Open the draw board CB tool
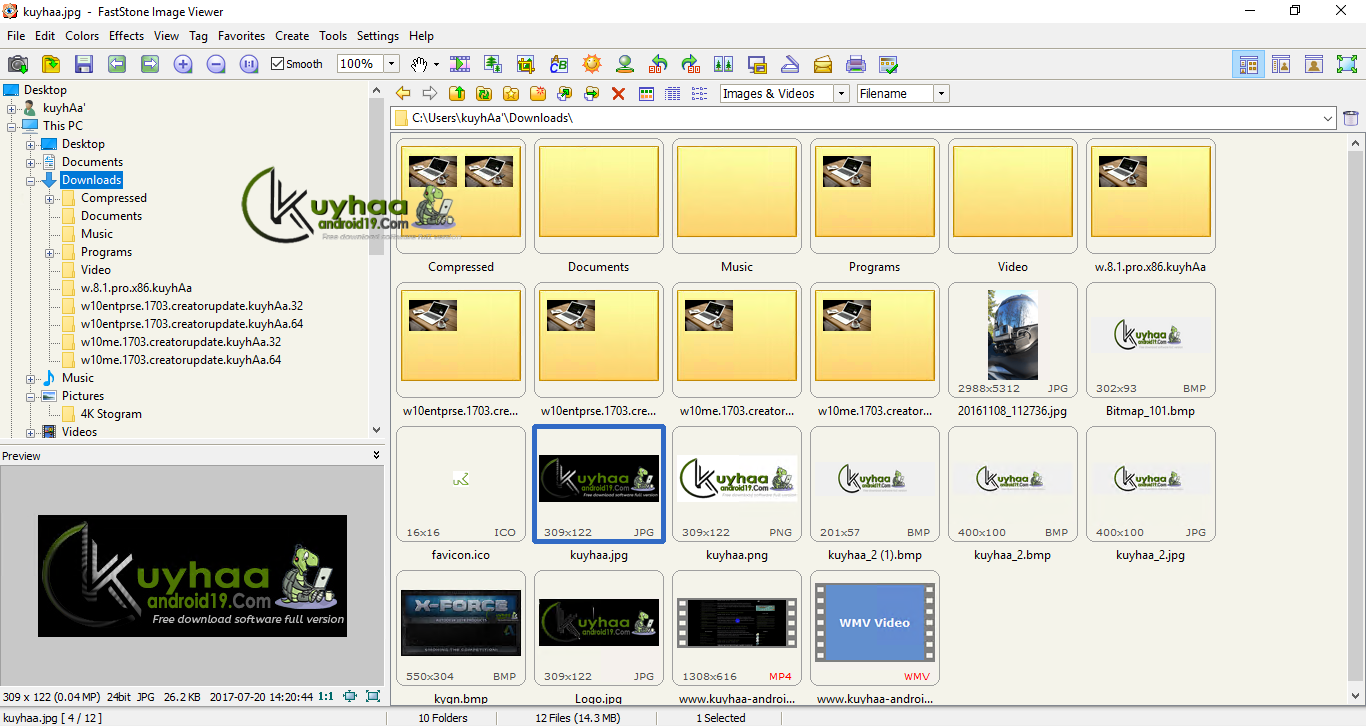Image resolution: width=1366 pixels, height=726 pixels. point(559,64)
